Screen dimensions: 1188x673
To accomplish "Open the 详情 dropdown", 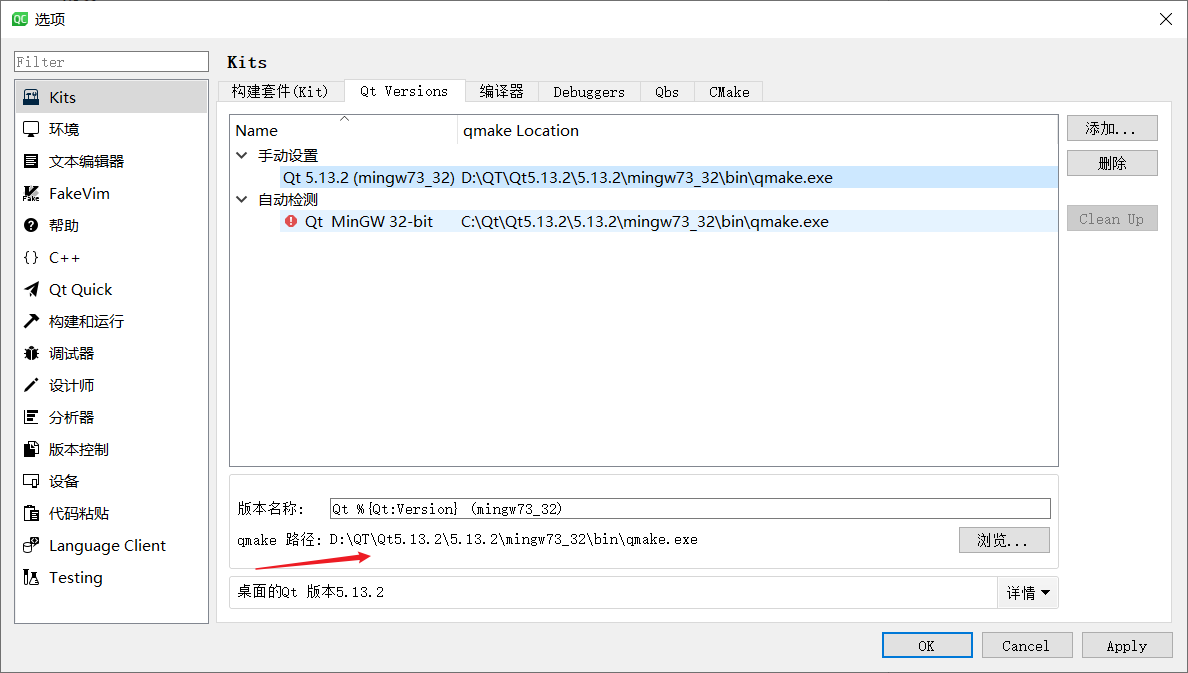I will 1028,592.
